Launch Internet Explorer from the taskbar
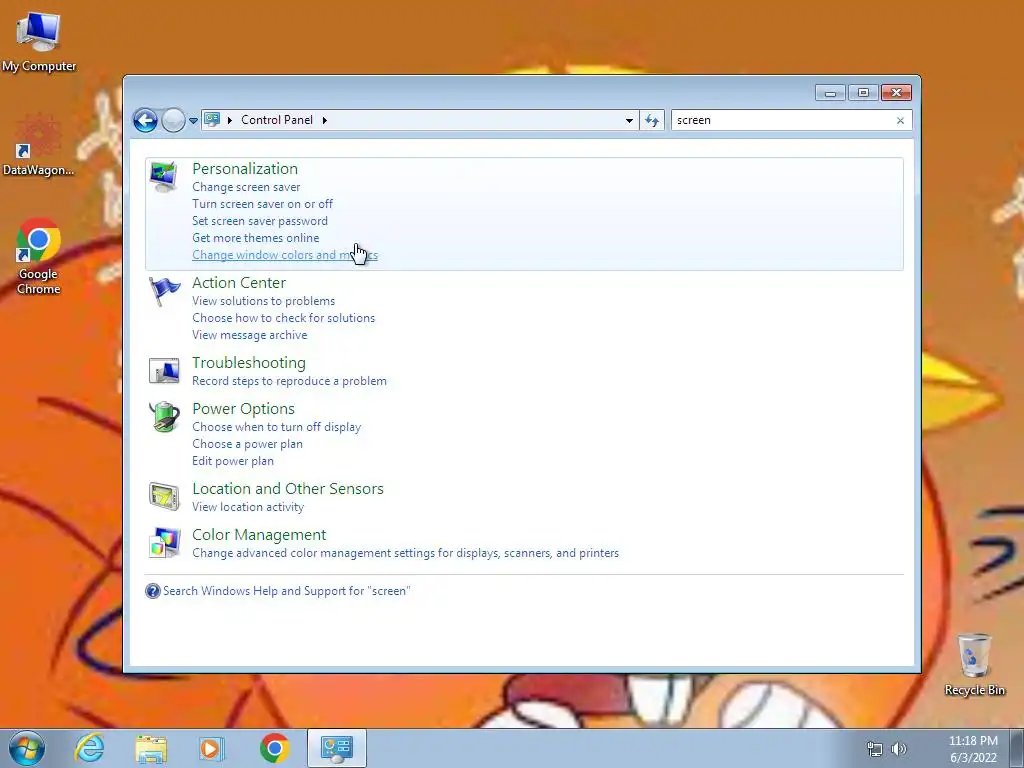 coord(89,748)
